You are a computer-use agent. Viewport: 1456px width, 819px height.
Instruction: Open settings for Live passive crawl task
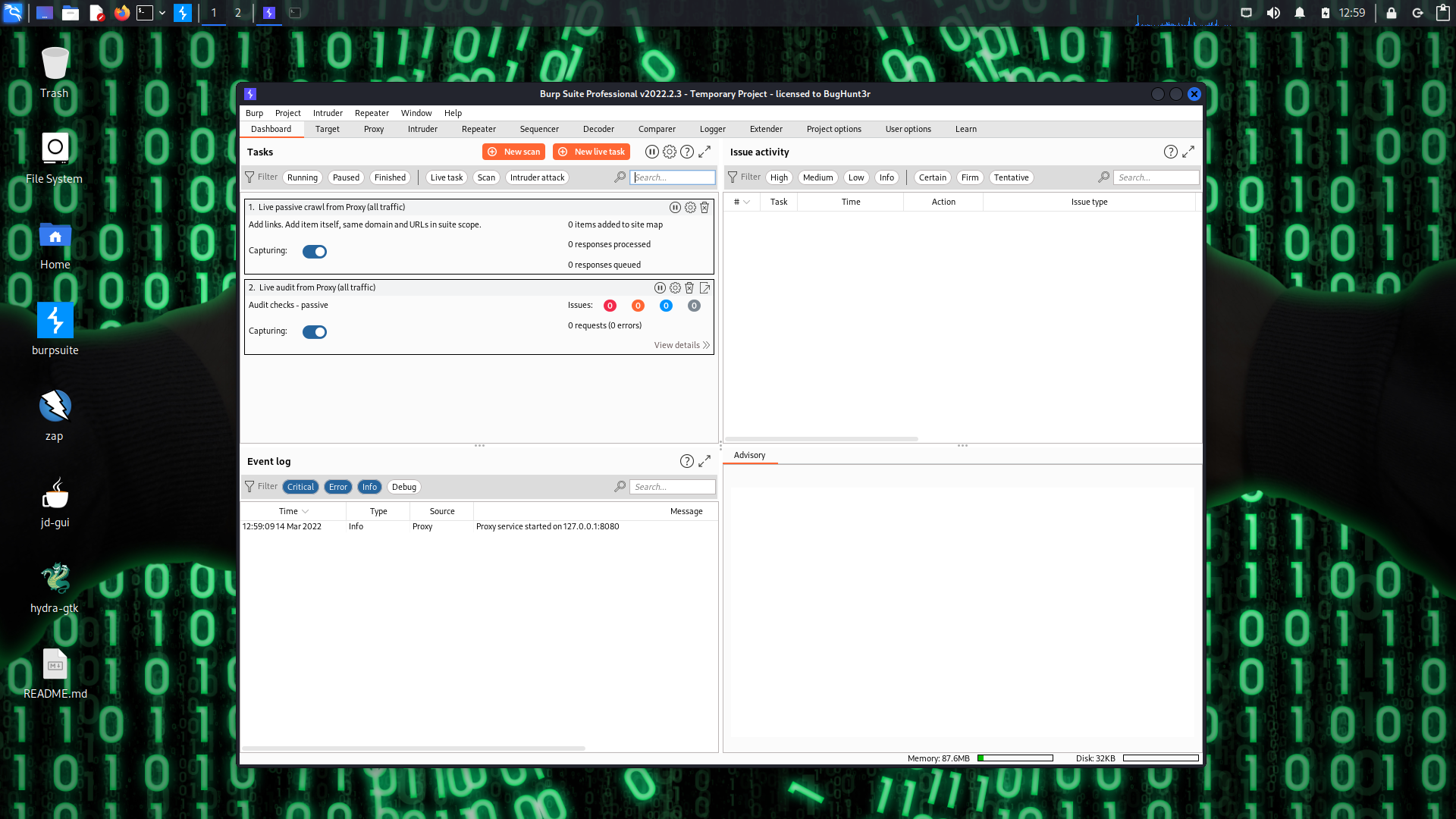[x=690, y=207]
